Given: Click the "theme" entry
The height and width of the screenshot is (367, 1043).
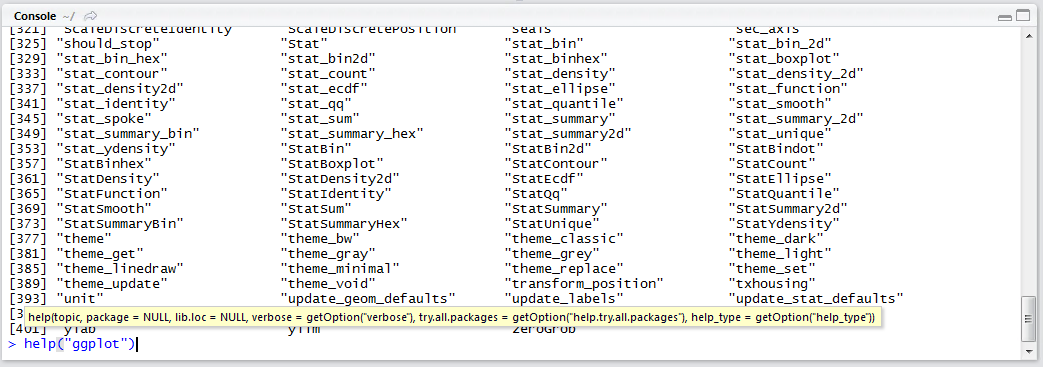Looking at the screenshot, I should pos(84,238).
